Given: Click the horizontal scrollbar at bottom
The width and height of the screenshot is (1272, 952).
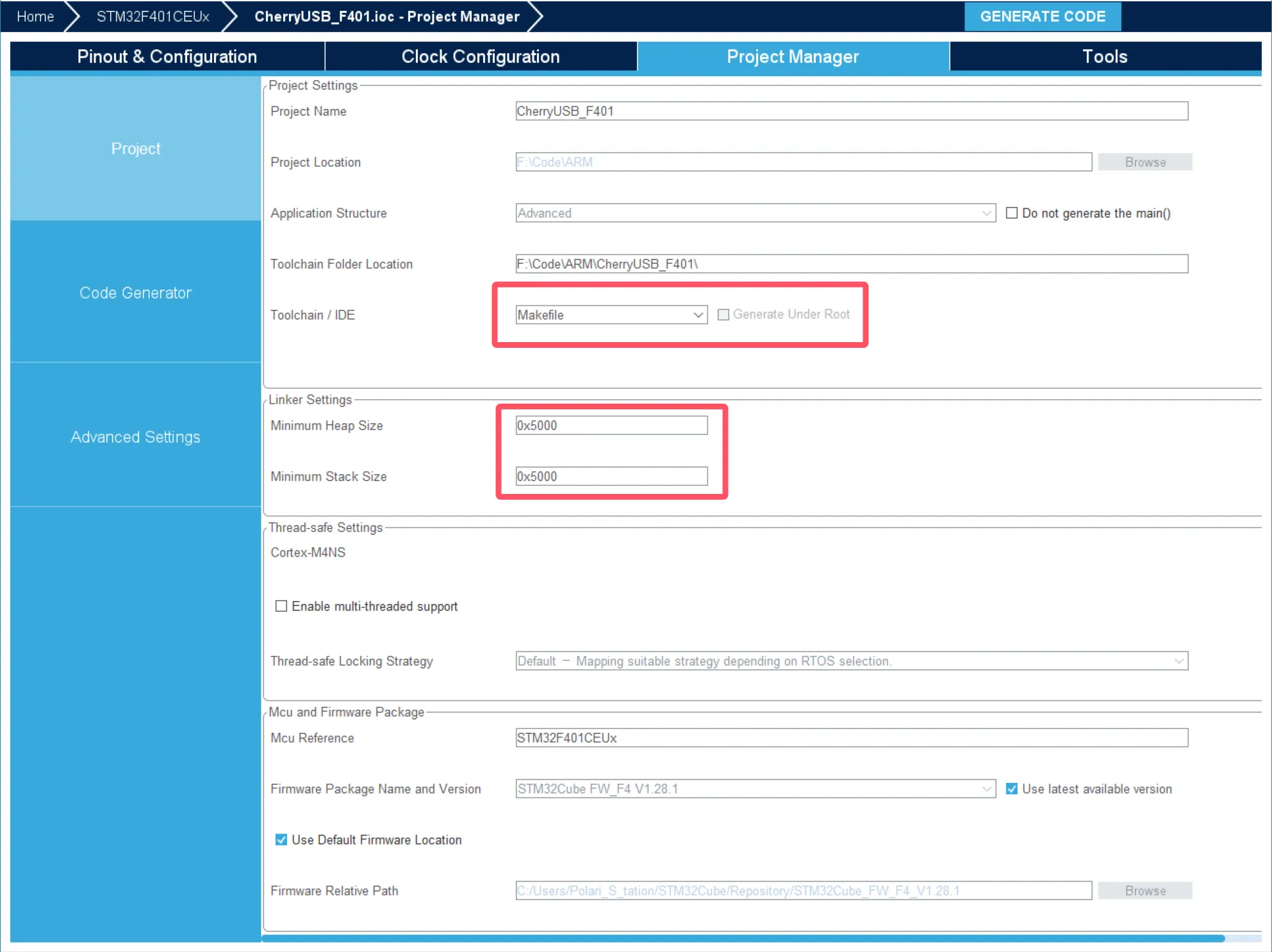Looking at the screenshot, I should pyautogui.click(x=743, y=939).
